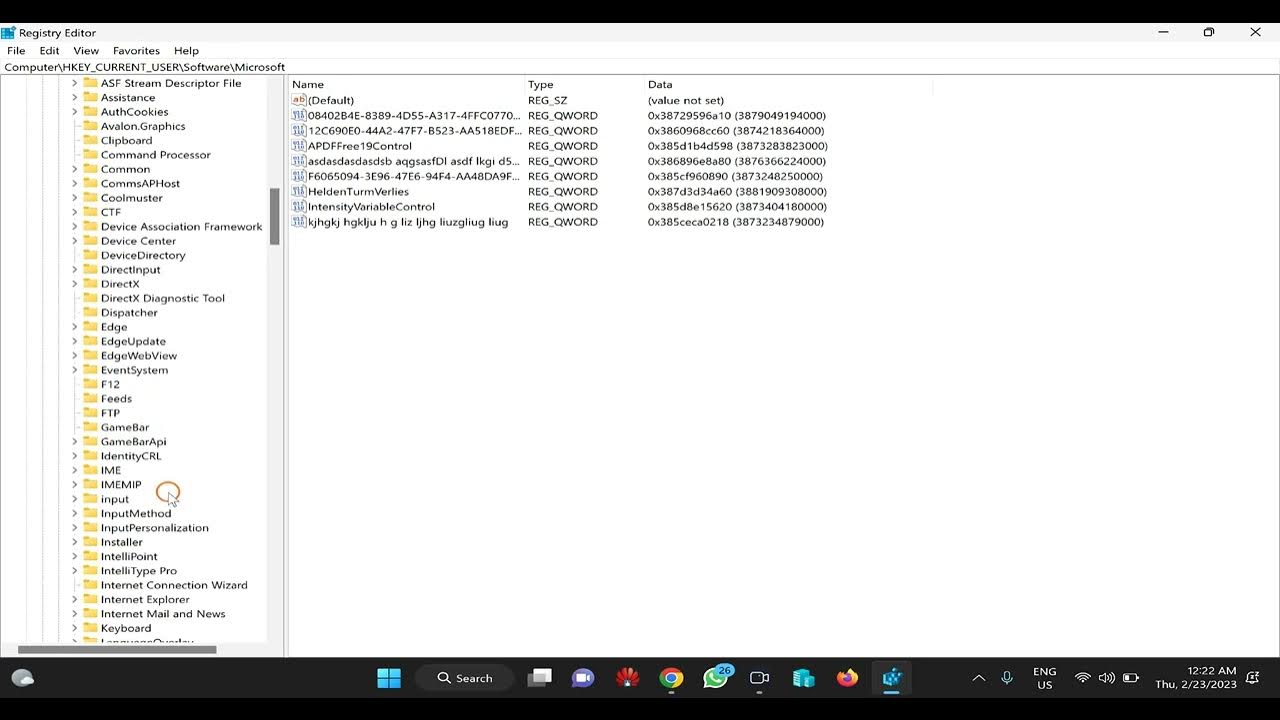Click the HeldenTurmVerlies QWORD value icon
The width and height of the screenshot is (1280, 720).
(x=299, y=191)
